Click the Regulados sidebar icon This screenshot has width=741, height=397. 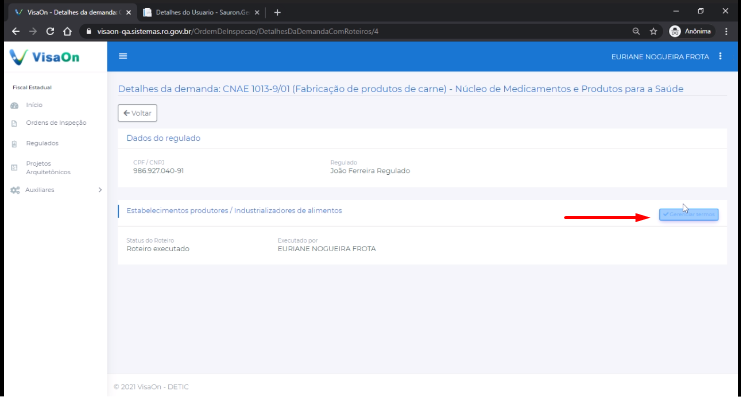pos(14,144)
